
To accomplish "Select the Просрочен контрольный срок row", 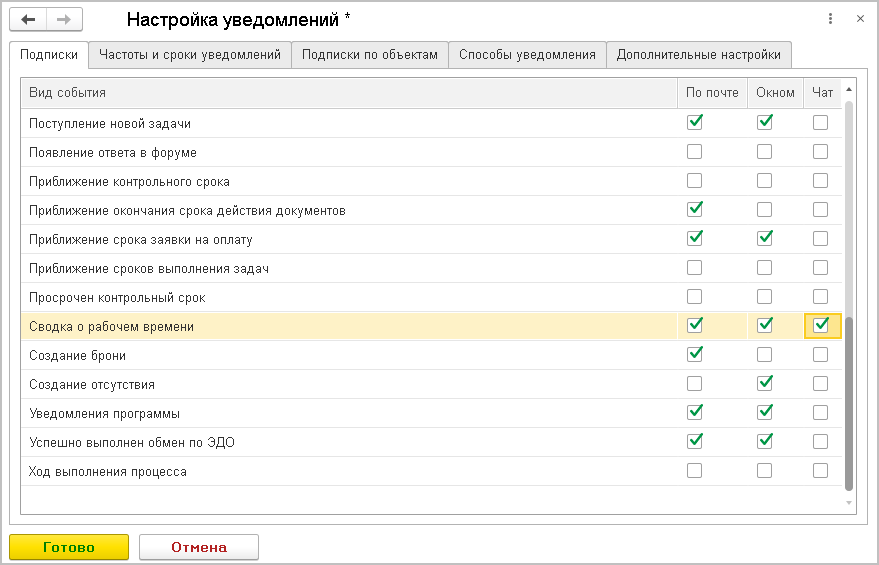I will click(300, 297).
